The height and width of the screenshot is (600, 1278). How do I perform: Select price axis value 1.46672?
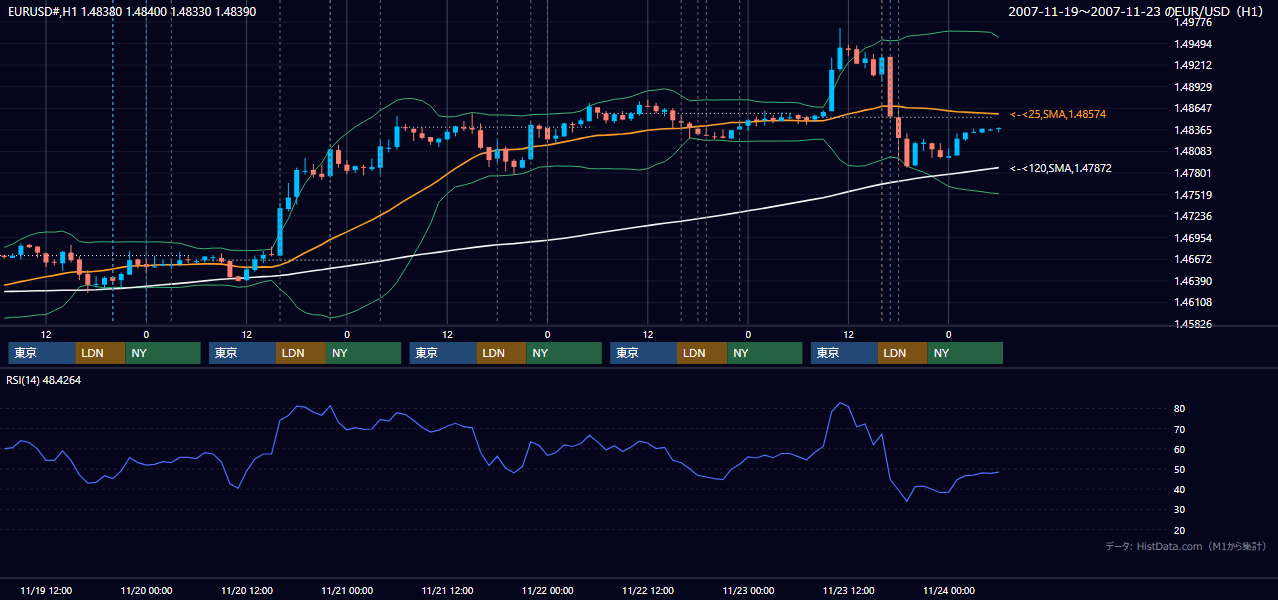click(x=1193, y=259)
